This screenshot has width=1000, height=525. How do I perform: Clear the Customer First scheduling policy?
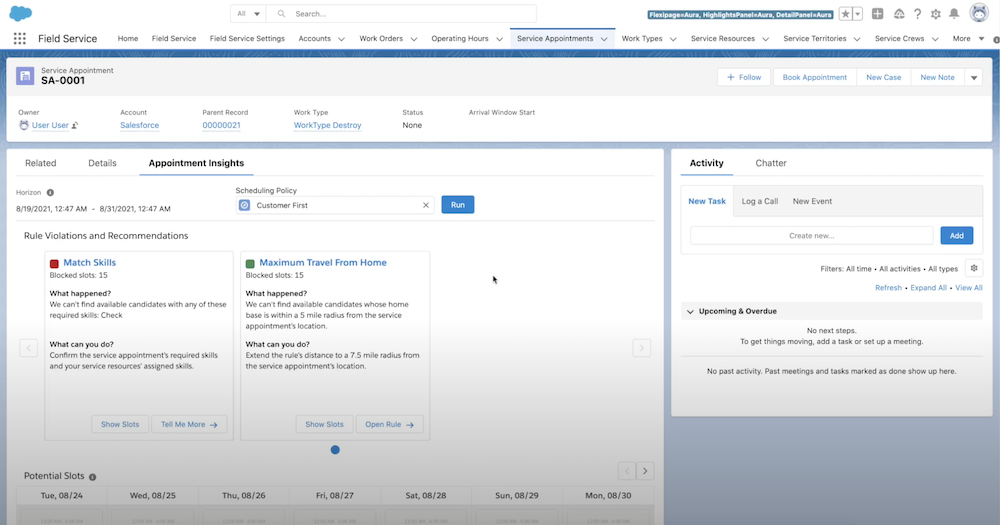[425, 205]
